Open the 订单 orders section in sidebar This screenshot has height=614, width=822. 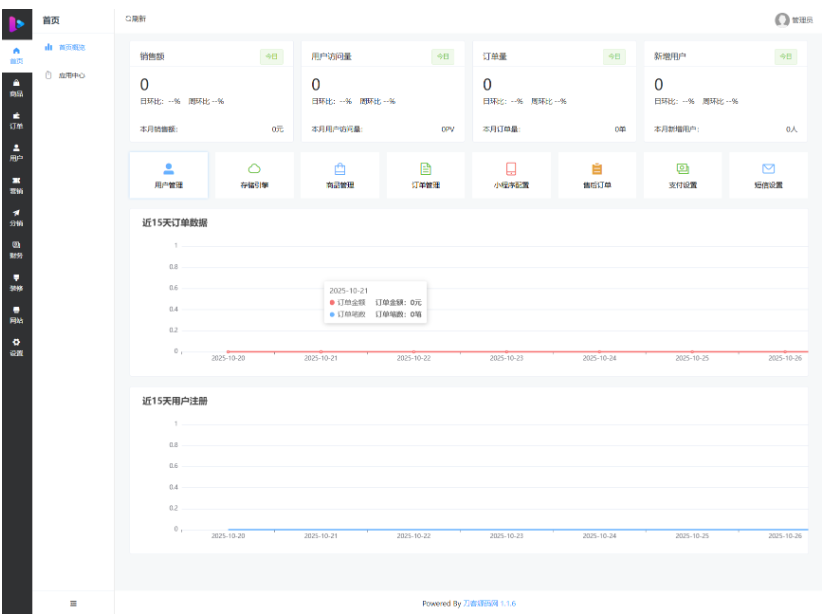(16, 121)
